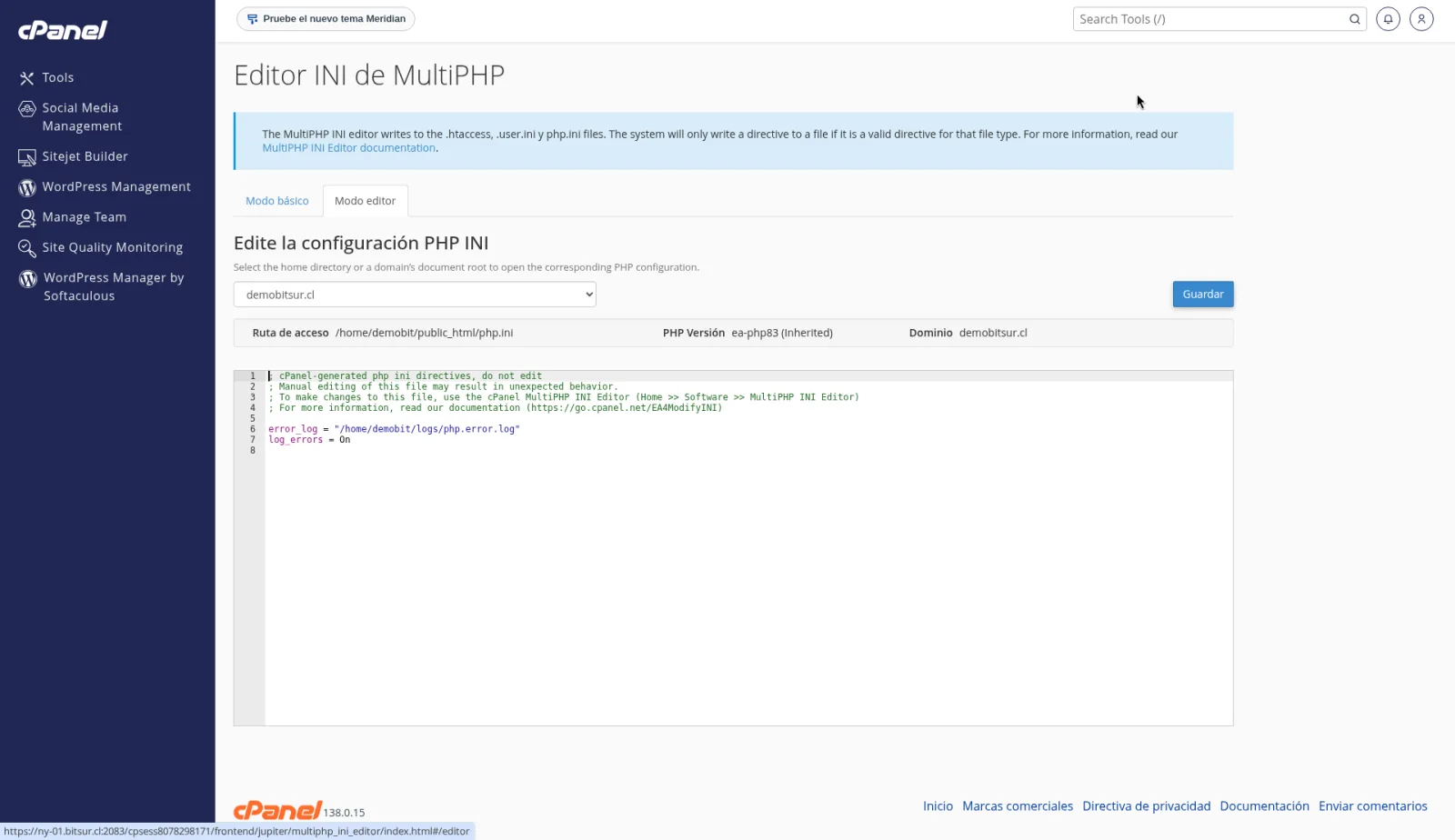Image resolution: width=1455 pixels, height=840 pixels.
Task: Click the Social Media Management icon
Action: tap(27, 109)
